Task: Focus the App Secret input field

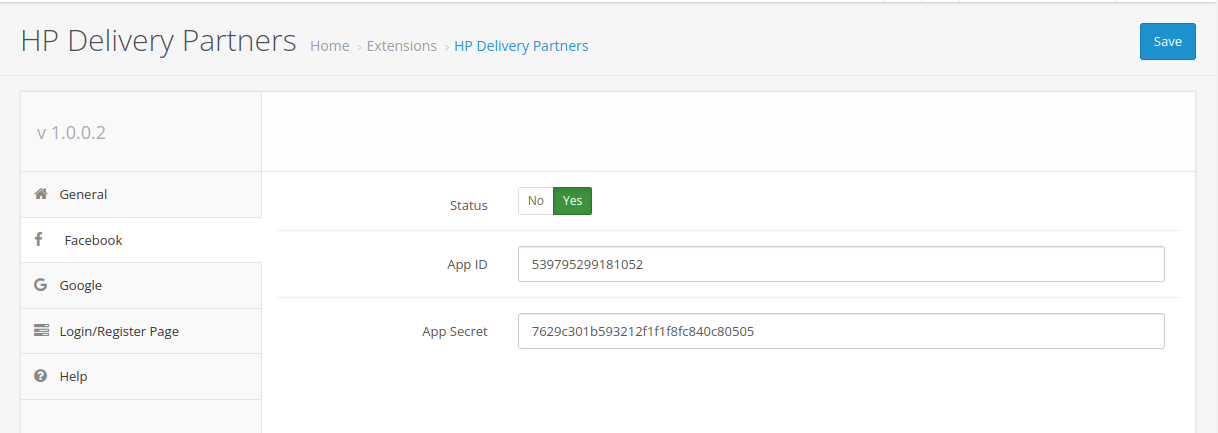Action: tap(841, 331)
